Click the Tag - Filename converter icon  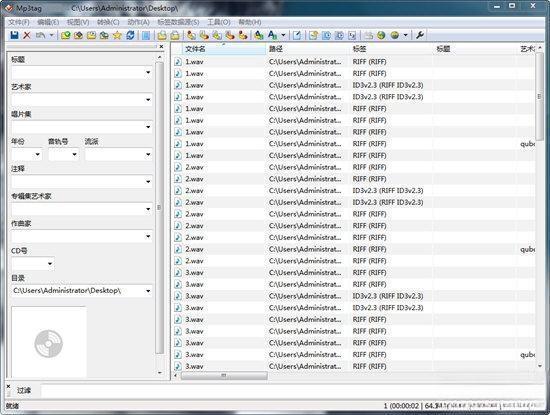click(x=192, y=35)
